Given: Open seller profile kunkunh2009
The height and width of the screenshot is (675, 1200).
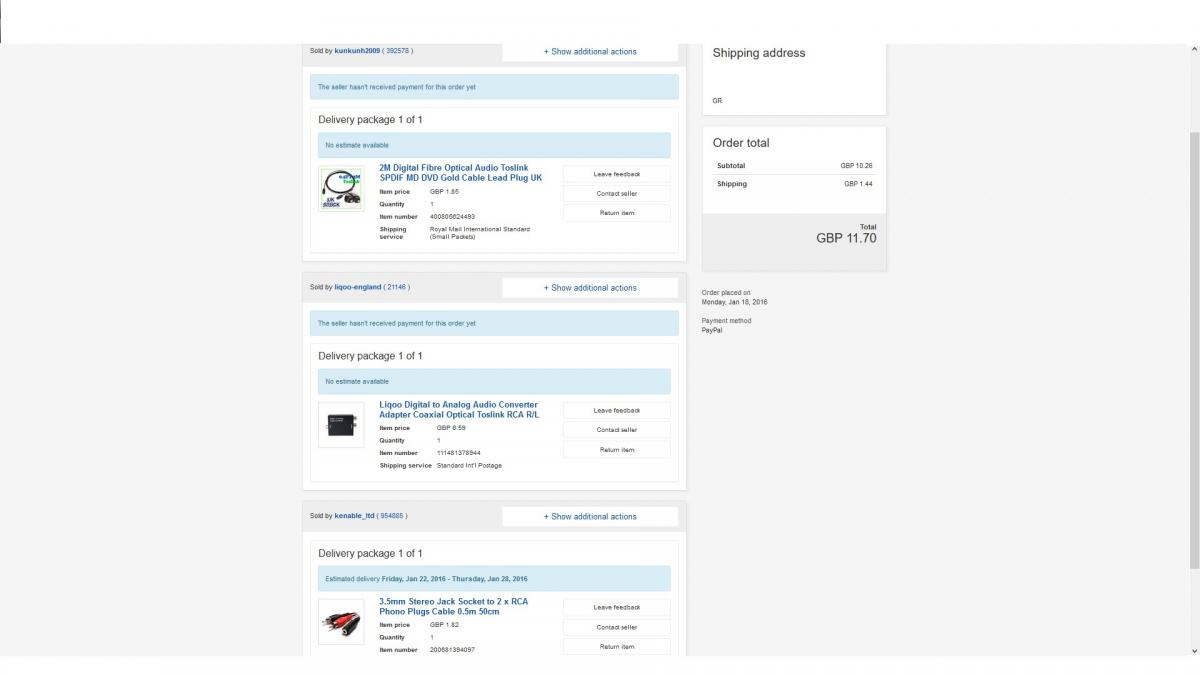Looking at the screenshot, I should (x=358, y=50).
